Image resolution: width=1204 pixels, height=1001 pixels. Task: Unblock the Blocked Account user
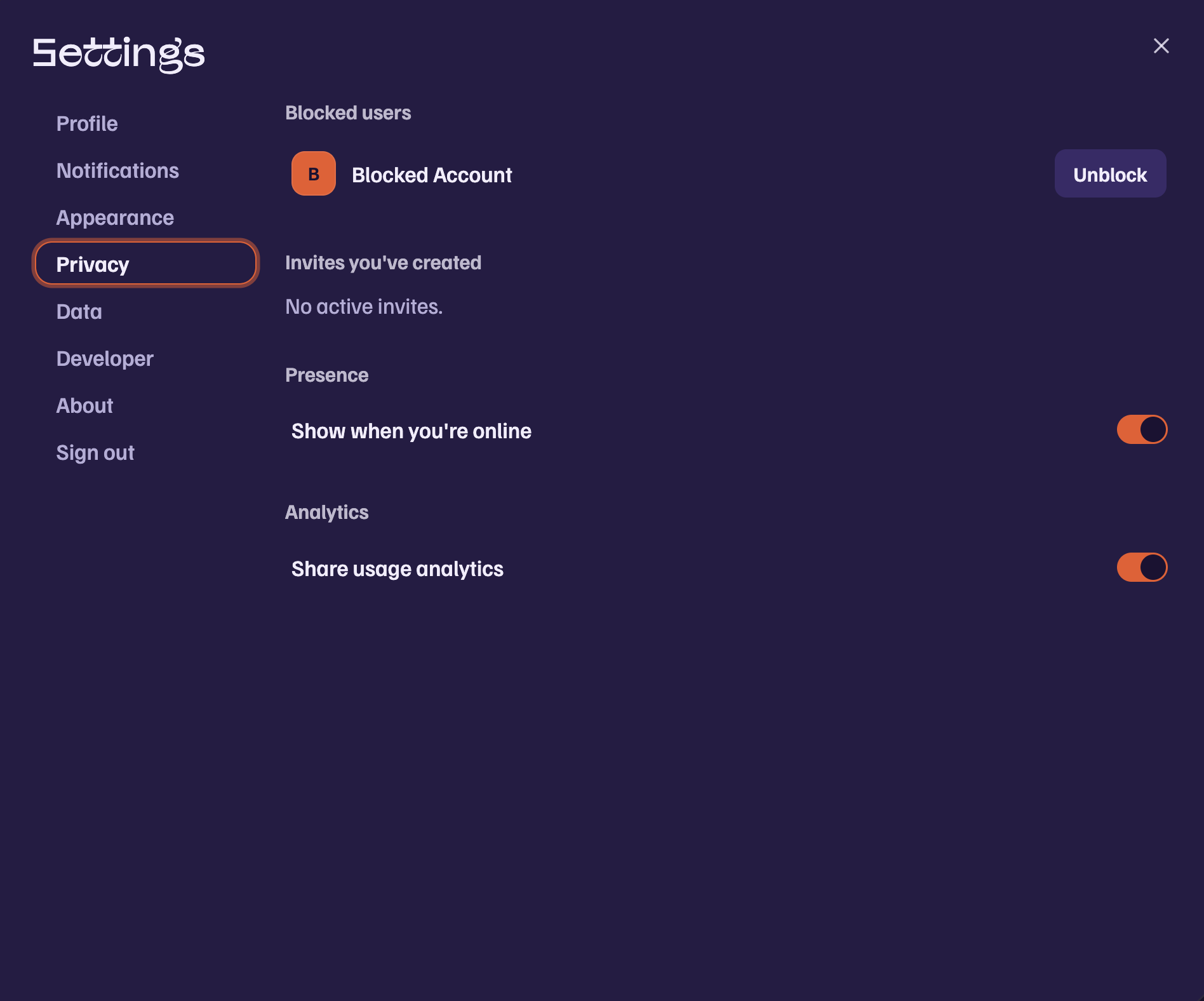click(x=1110, y=173)
